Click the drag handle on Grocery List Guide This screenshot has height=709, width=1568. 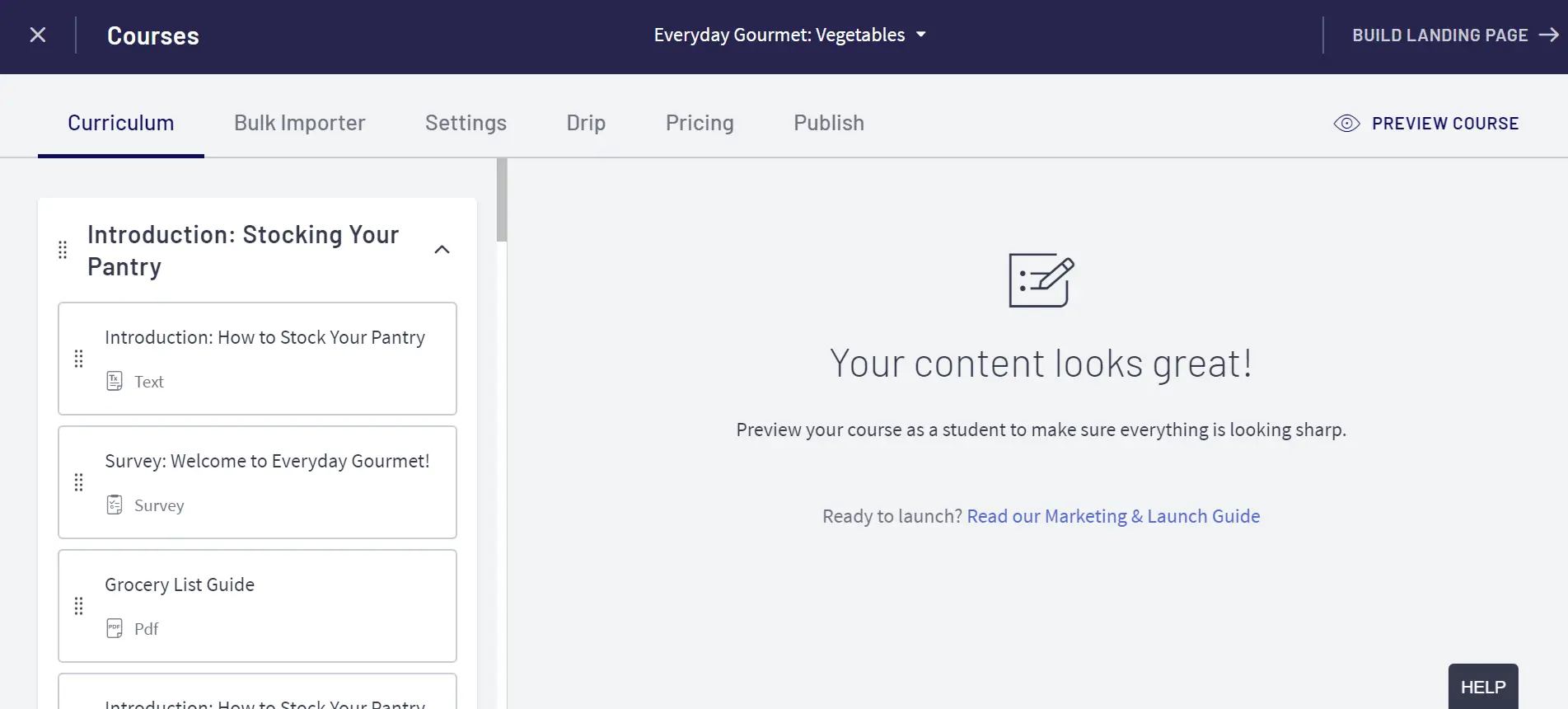[x=79, y=606]
